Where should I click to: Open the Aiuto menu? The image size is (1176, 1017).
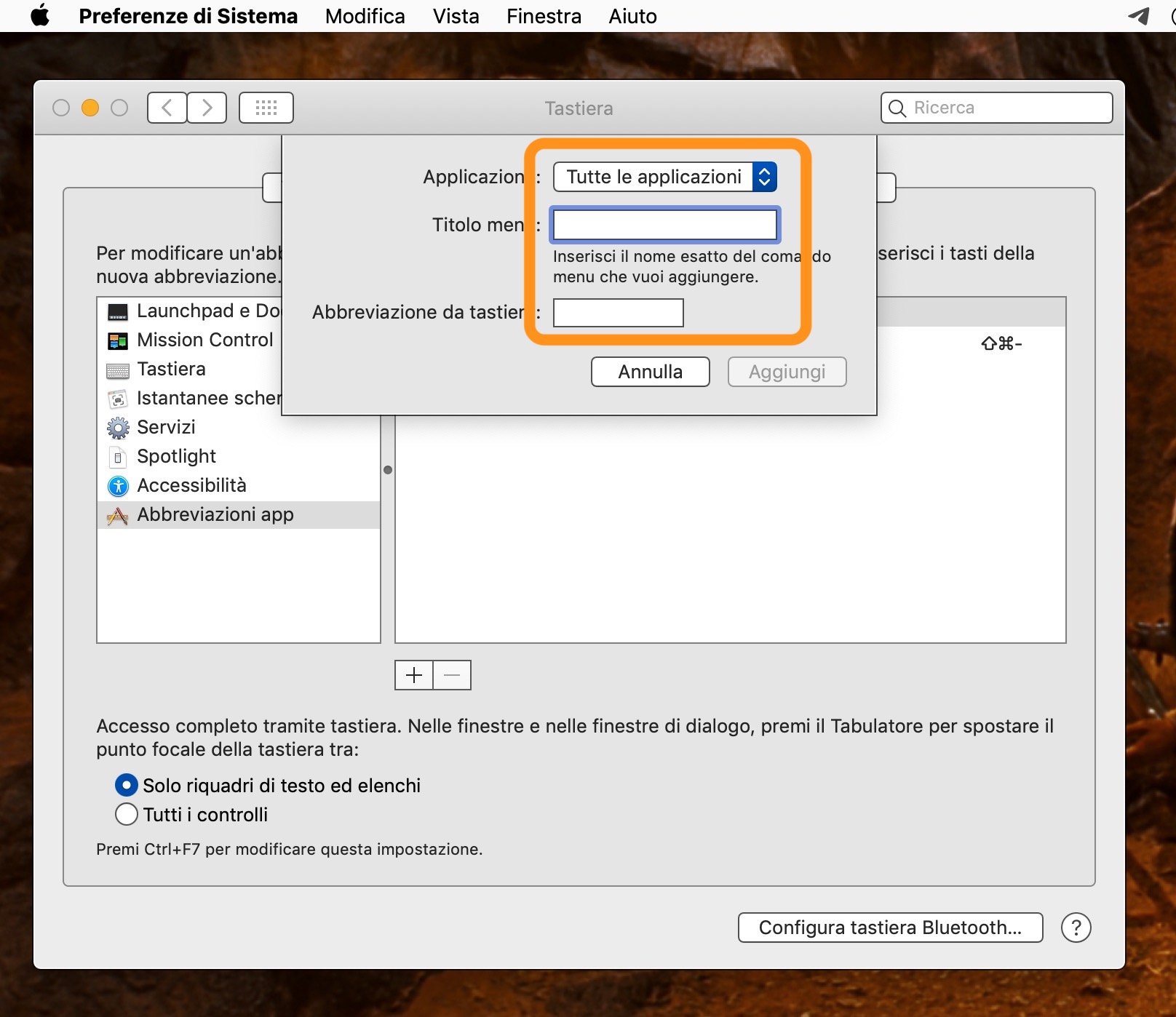633,16
